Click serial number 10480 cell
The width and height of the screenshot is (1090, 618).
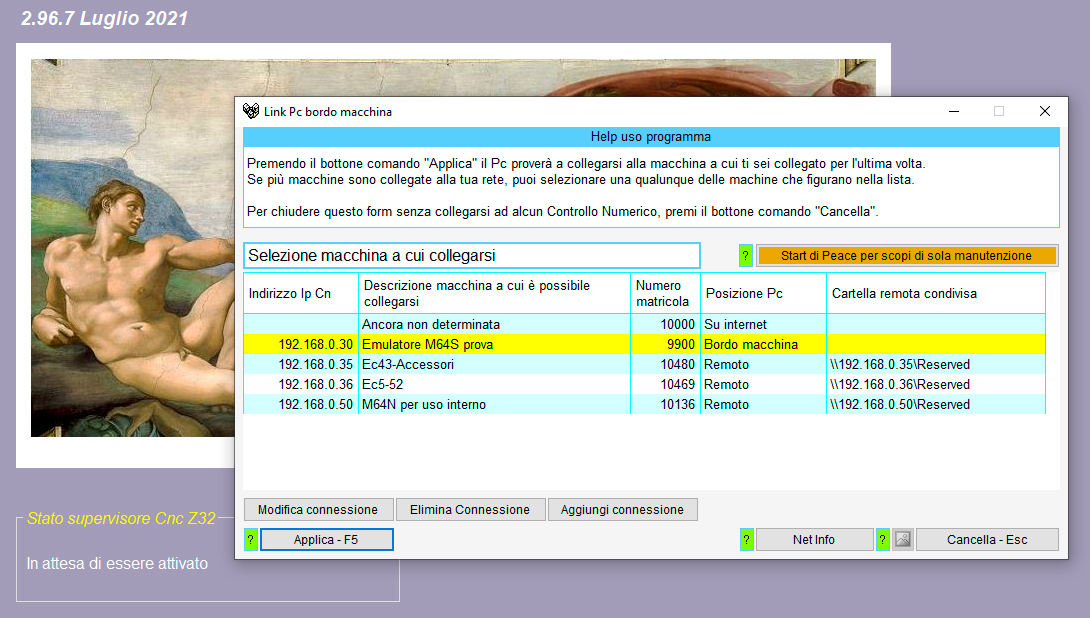click(x=665, y=364)
